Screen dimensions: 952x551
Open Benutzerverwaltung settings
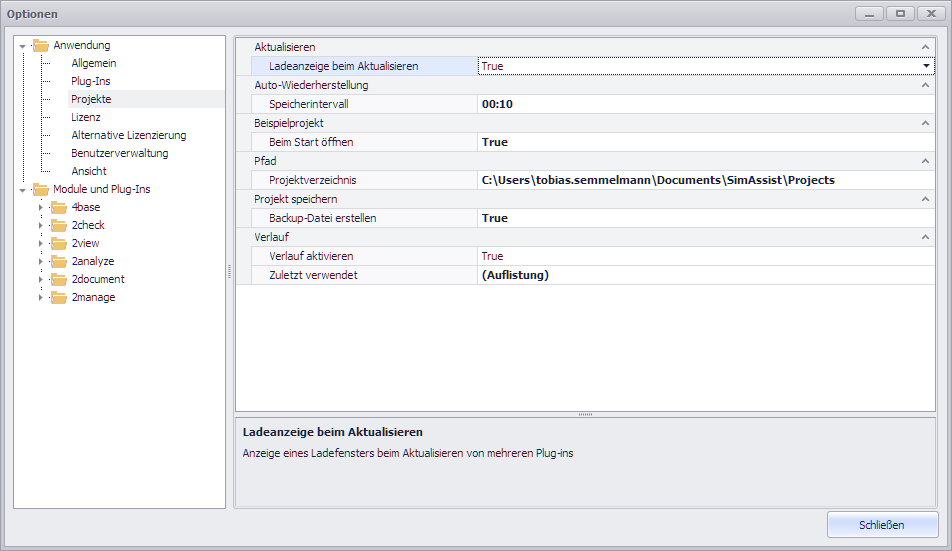(120, 154)
